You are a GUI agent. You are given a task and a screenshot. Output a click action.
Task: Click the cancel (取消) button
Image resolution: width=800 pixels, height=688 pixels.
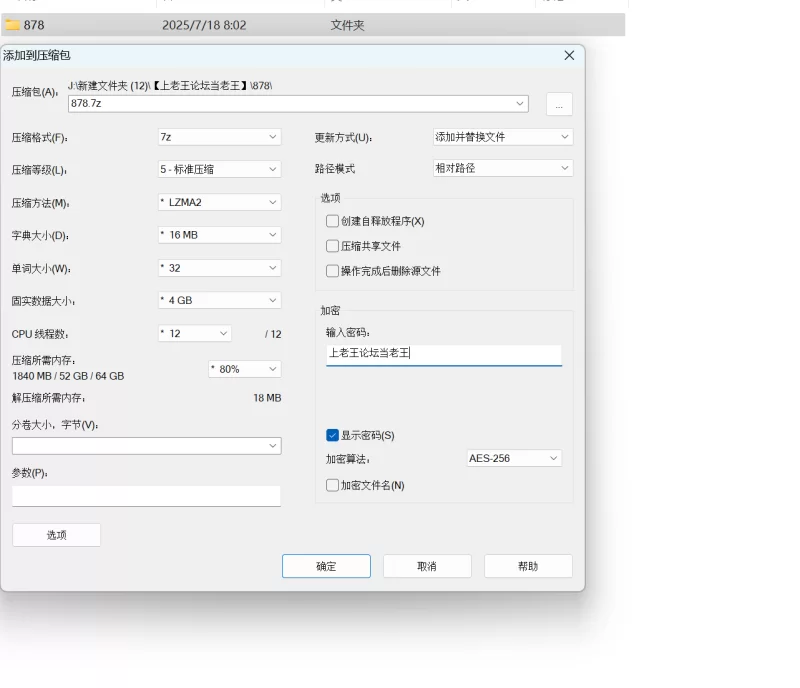click(427, 566)
